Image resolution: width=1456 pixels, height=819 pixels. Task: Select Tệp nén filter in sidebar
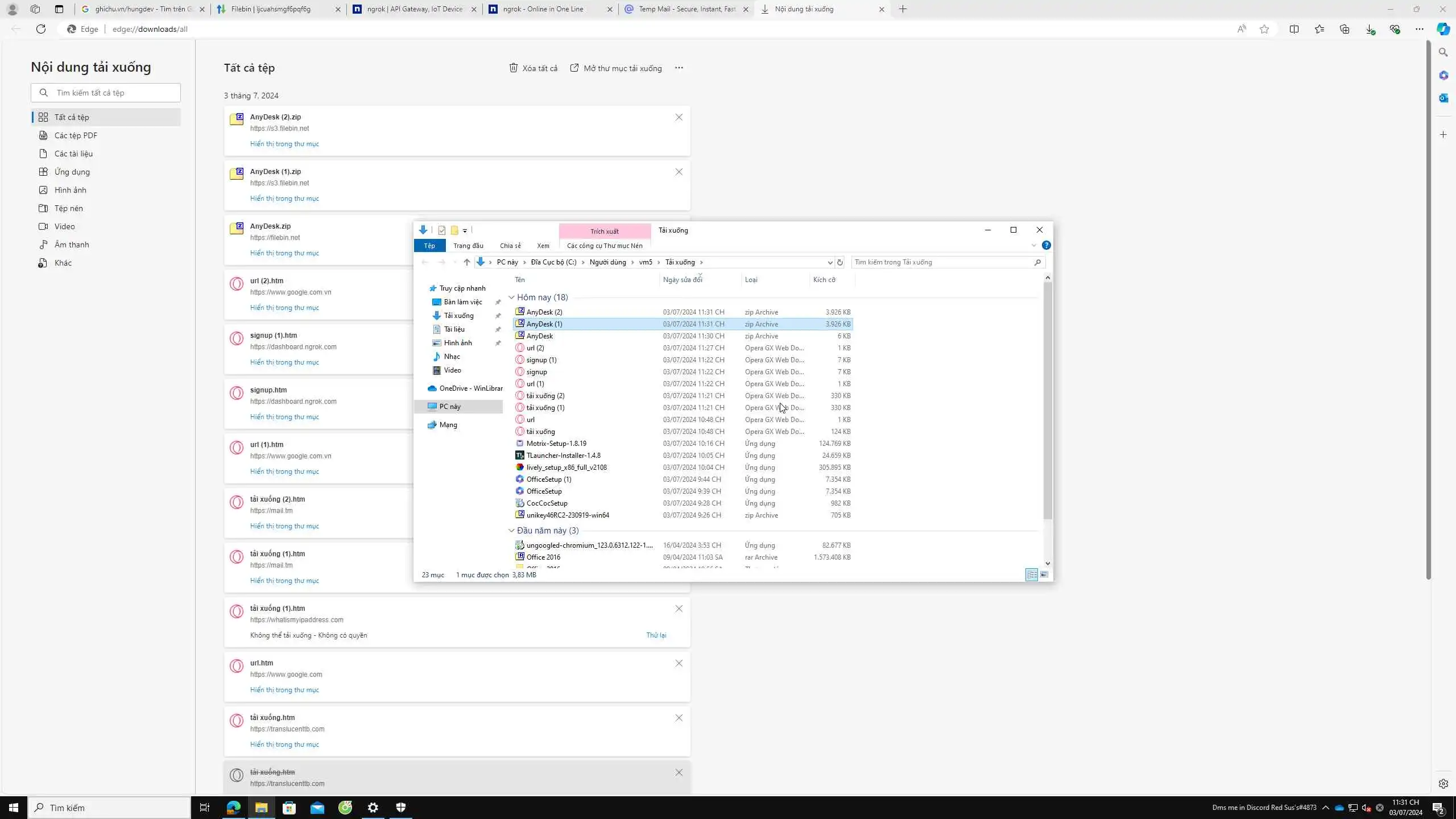pyautogui.click(x=68, y=208)
